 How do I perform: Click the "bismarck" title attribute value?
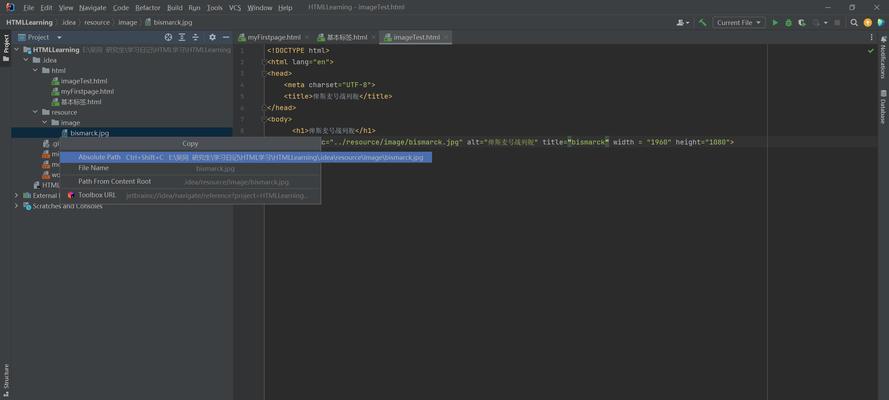[x=588, y=142]
